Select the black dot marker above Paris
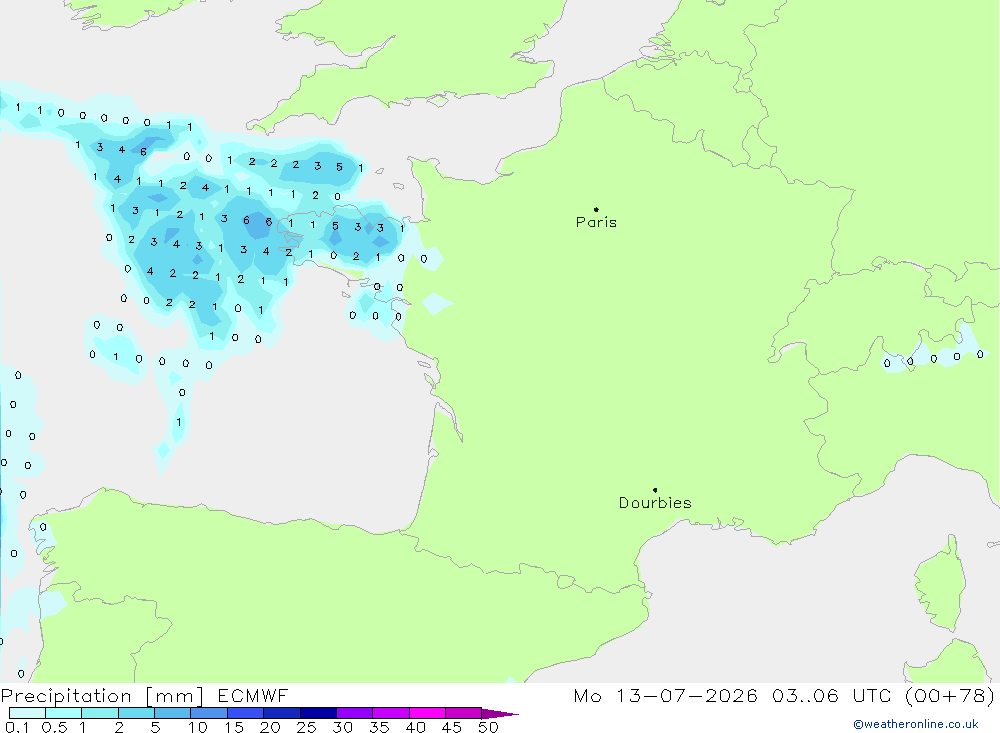This screenshot has width=1000, height=733. [x=596, y=209]
